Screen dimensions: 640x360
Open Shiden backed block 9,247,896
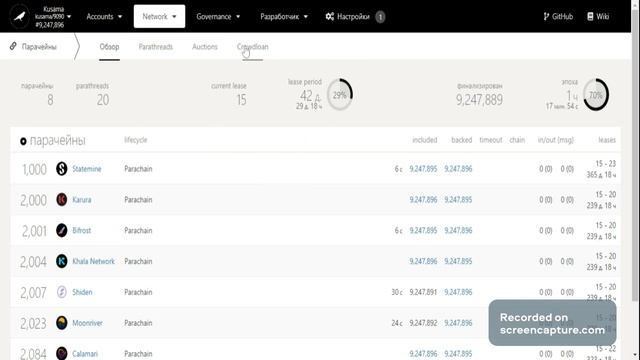458,292
